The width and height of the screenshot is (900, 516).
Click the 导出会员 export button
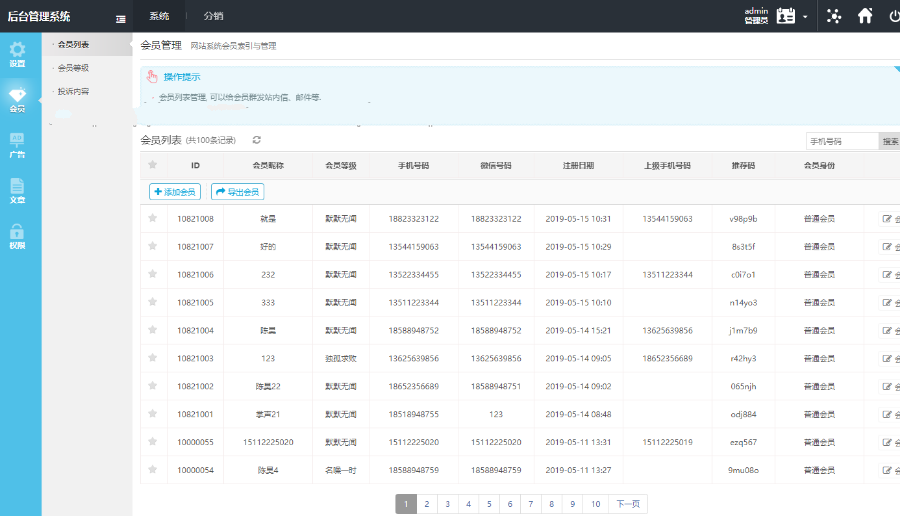(x=238, y=191)
